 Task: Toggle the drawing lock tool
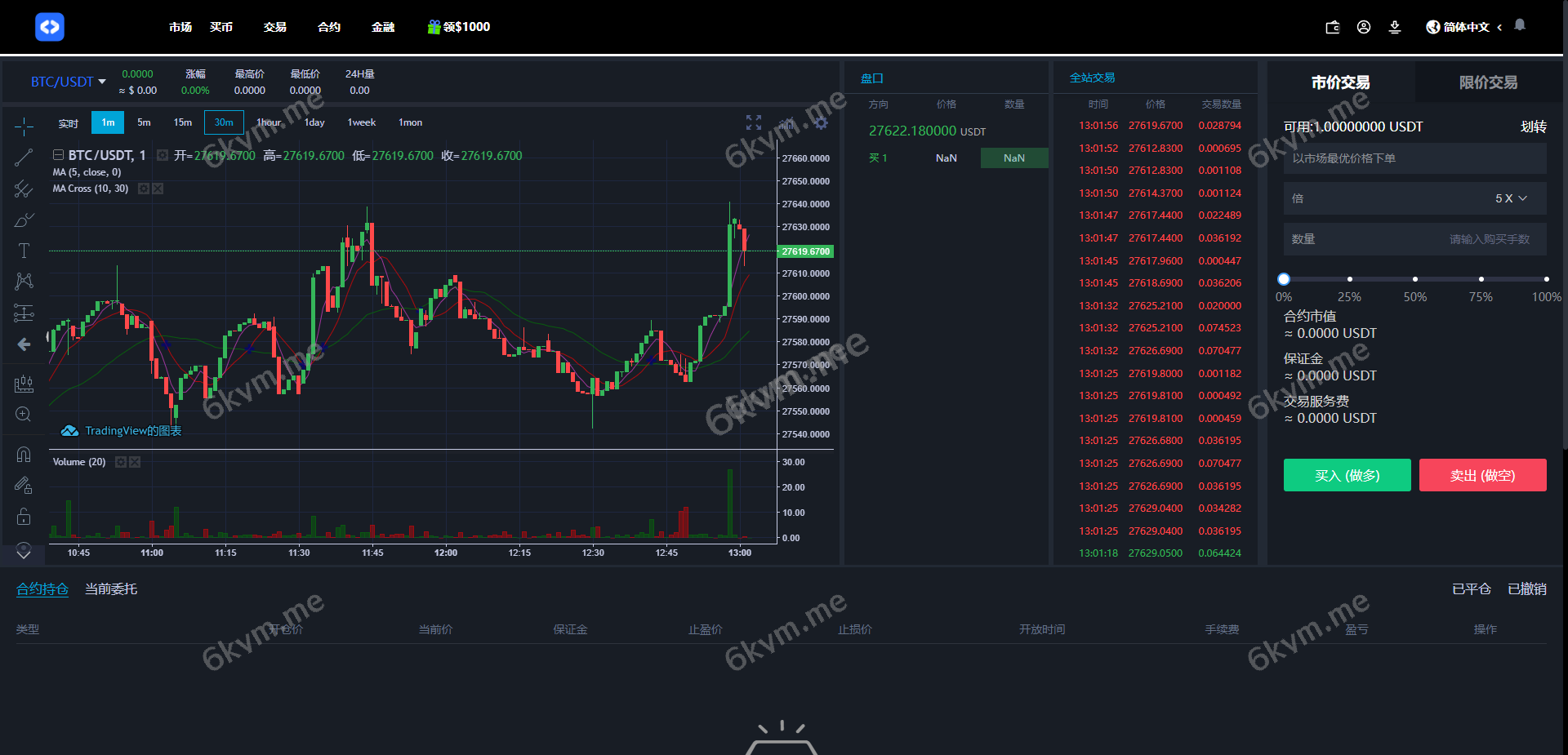coord(24,517)
